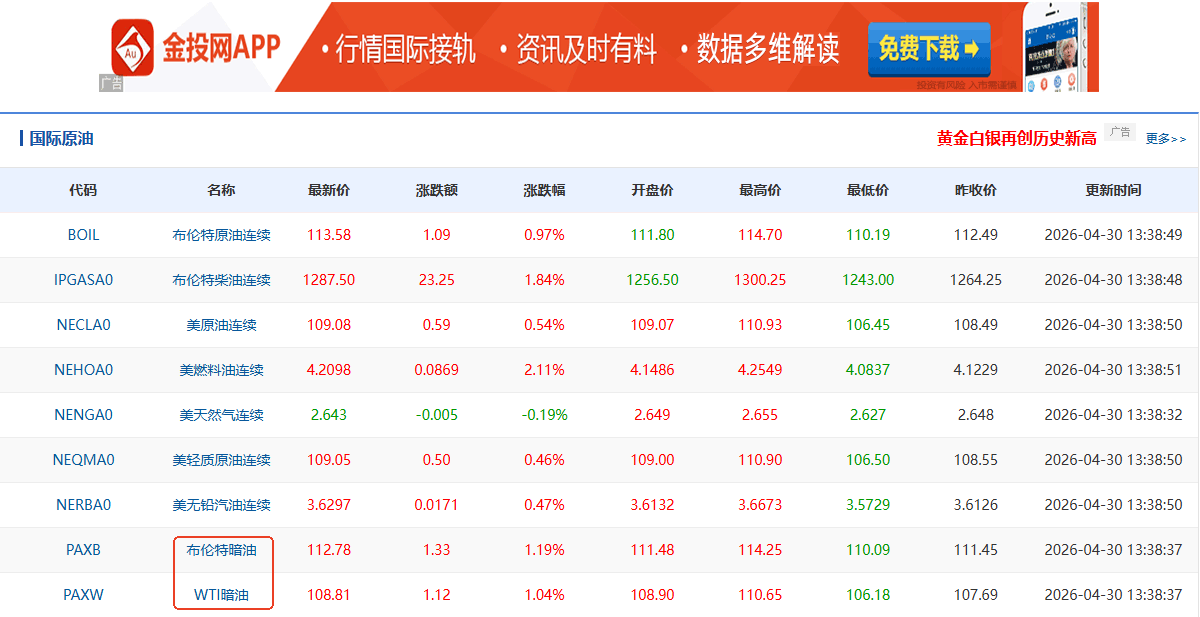Click the 代码 column header
The width and height of the screenshot is (1200, 617).
(x=84, y=190)
